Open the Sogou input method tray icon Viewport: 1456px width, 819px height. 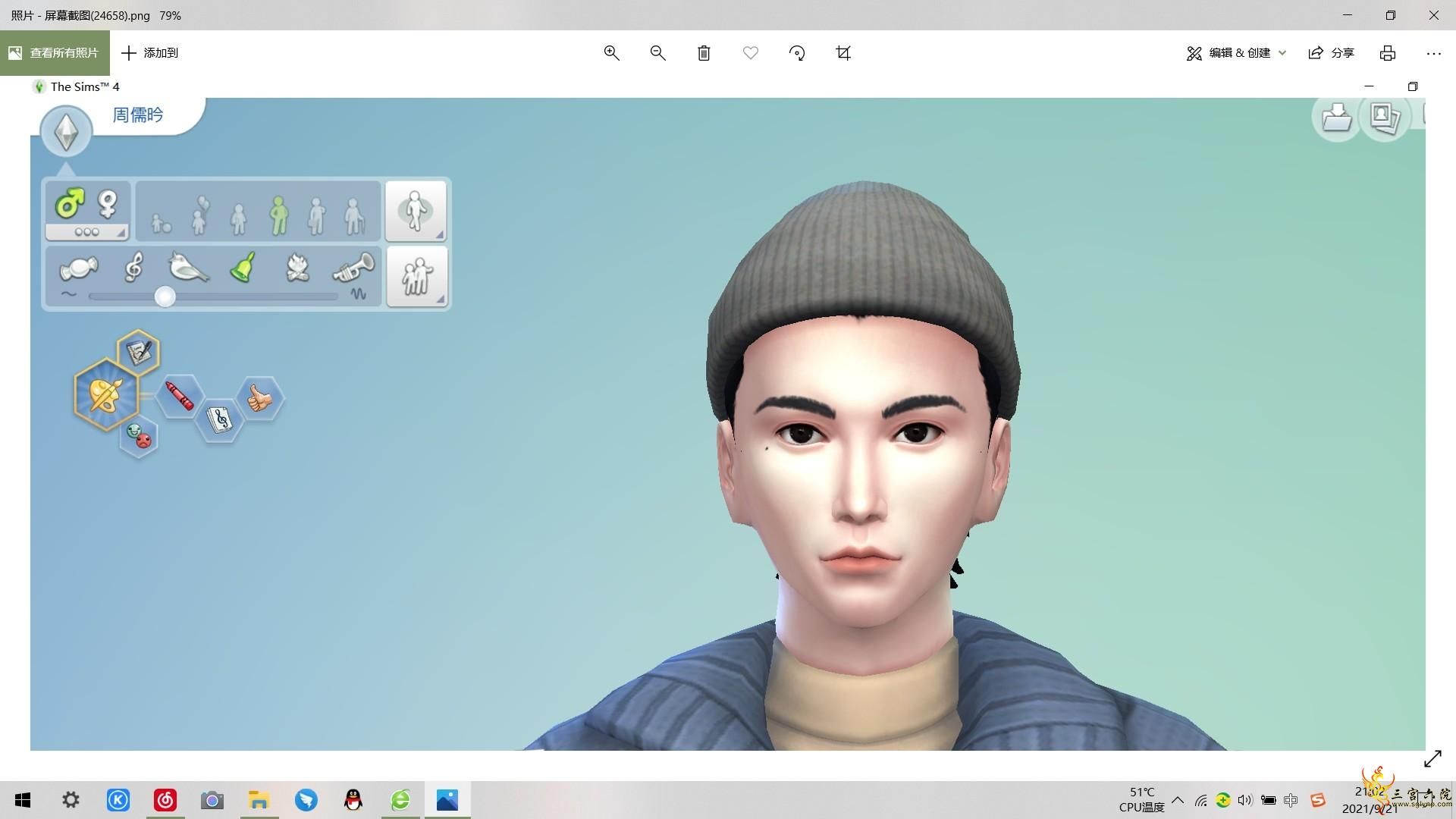[1318, 800]
